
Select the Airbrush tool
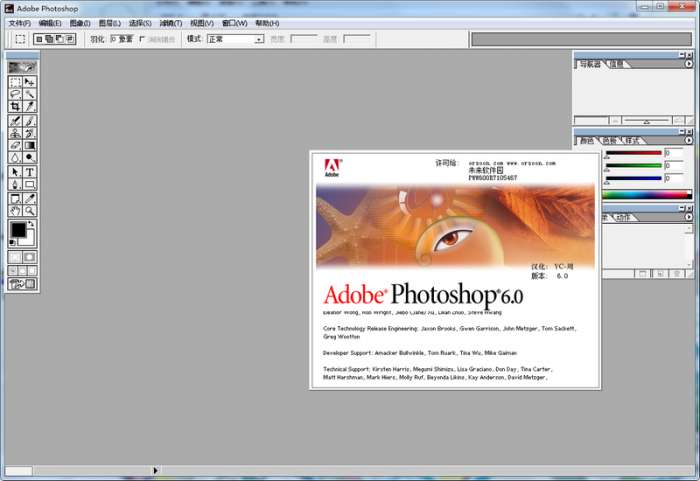(15, 121)
